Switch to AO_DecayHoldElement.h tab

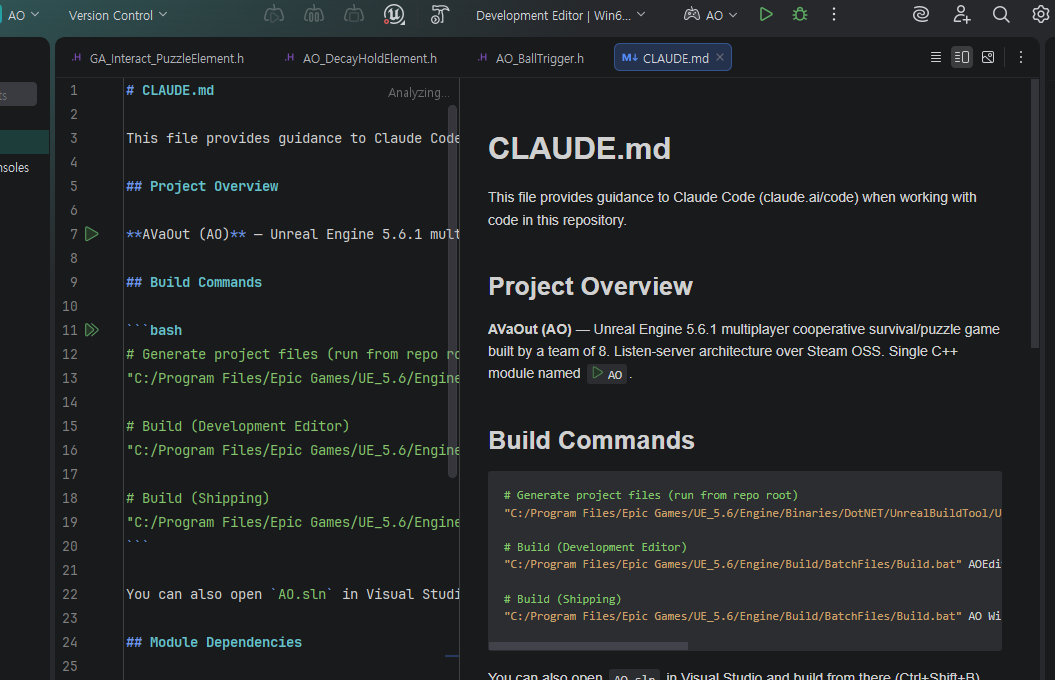[362, 59]
